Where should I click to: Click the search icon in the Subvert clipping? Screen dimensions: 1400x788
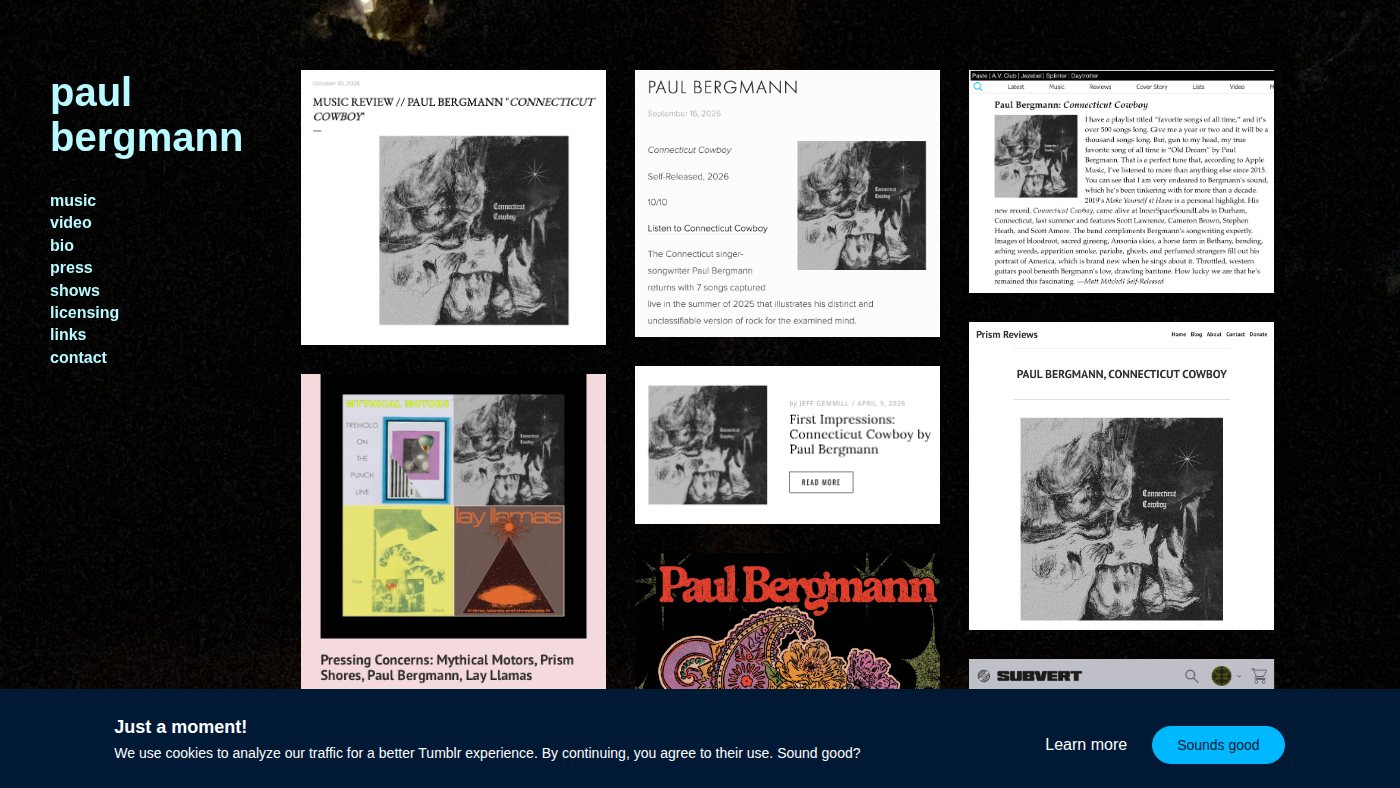[x=1191, y=676]
